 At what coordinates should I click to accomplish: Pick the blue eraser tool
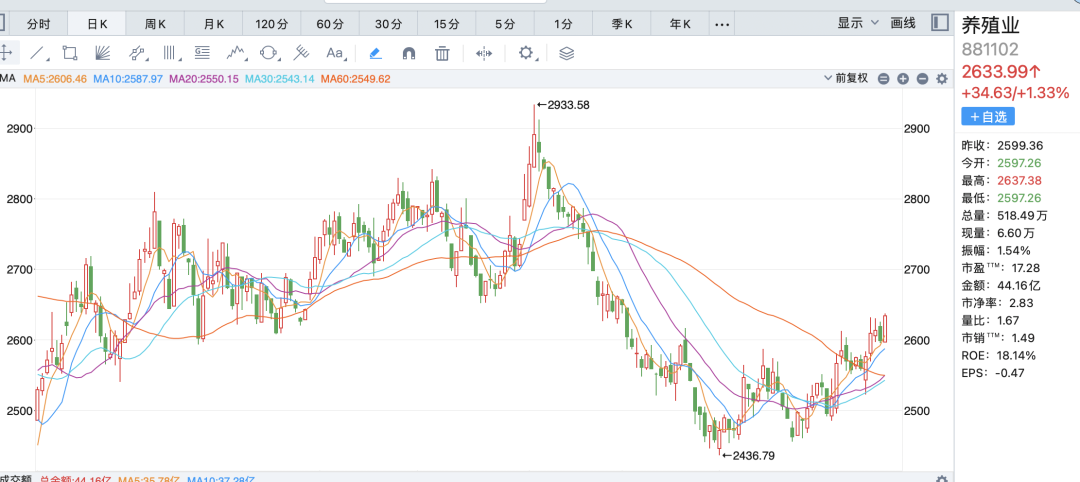point(375,53)
